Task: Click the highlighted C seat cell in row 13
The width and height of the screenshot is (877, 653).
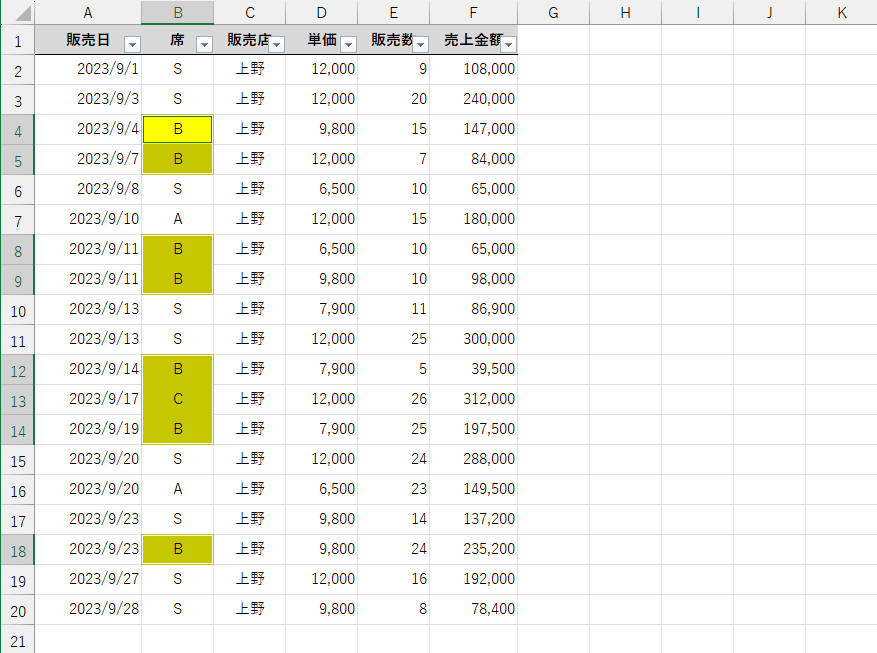Action: (x=177, y=399)
